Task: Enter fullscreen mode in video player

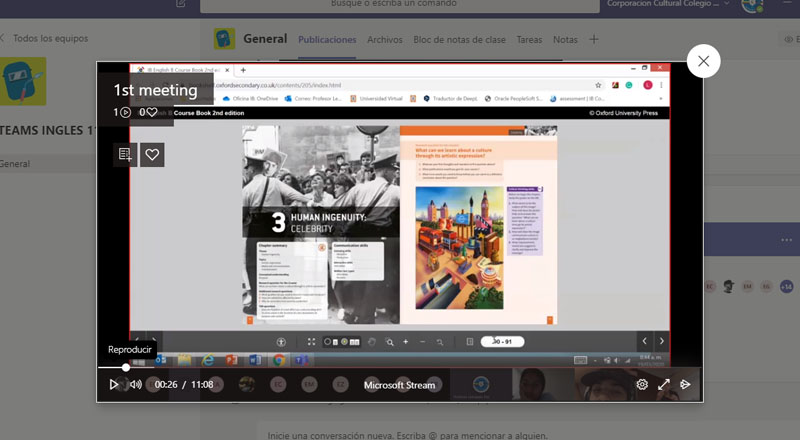Action: point(664,384)
